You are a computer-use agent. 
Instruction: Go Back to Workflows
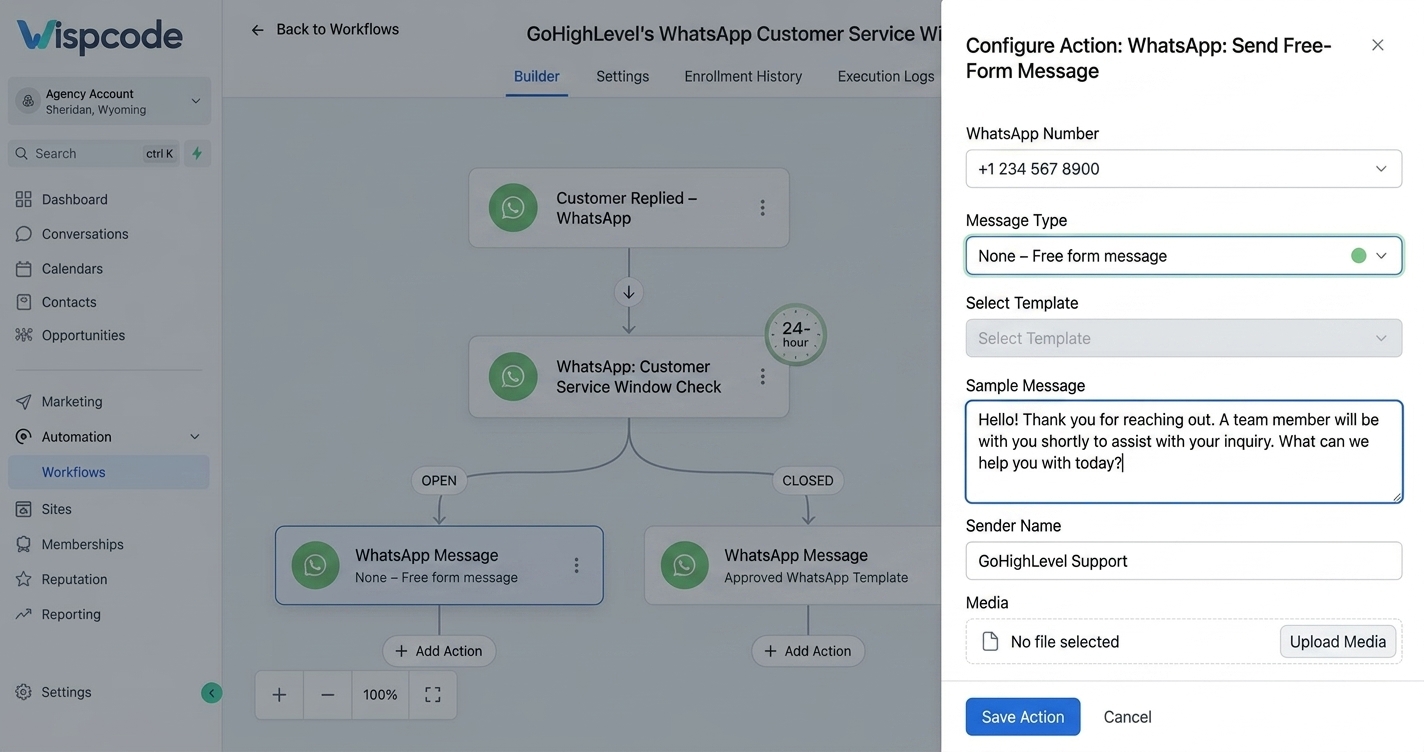pos(324,29)
